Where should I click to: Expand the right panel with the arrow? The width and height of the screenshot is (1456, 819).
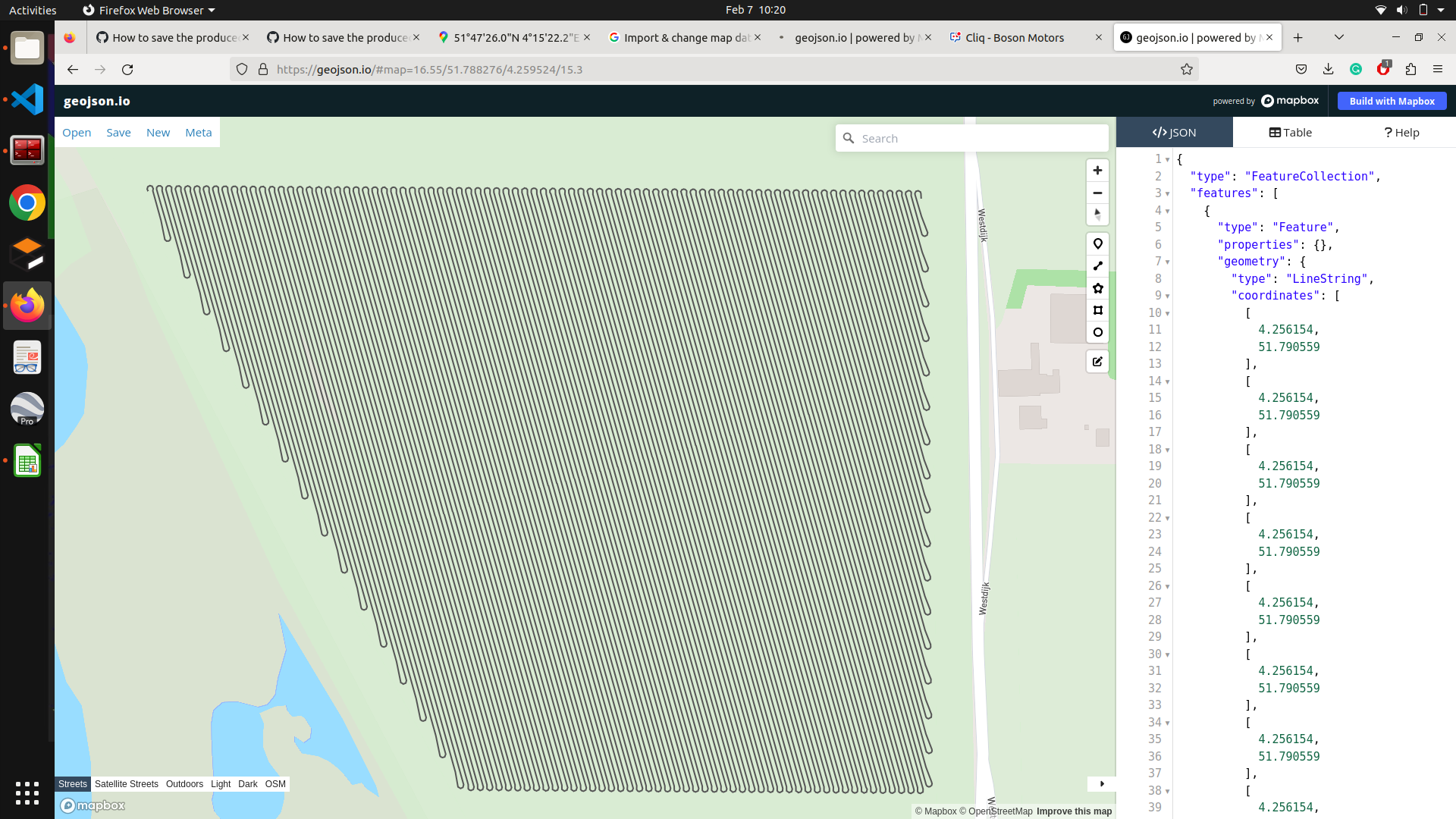click(1102, 783)
